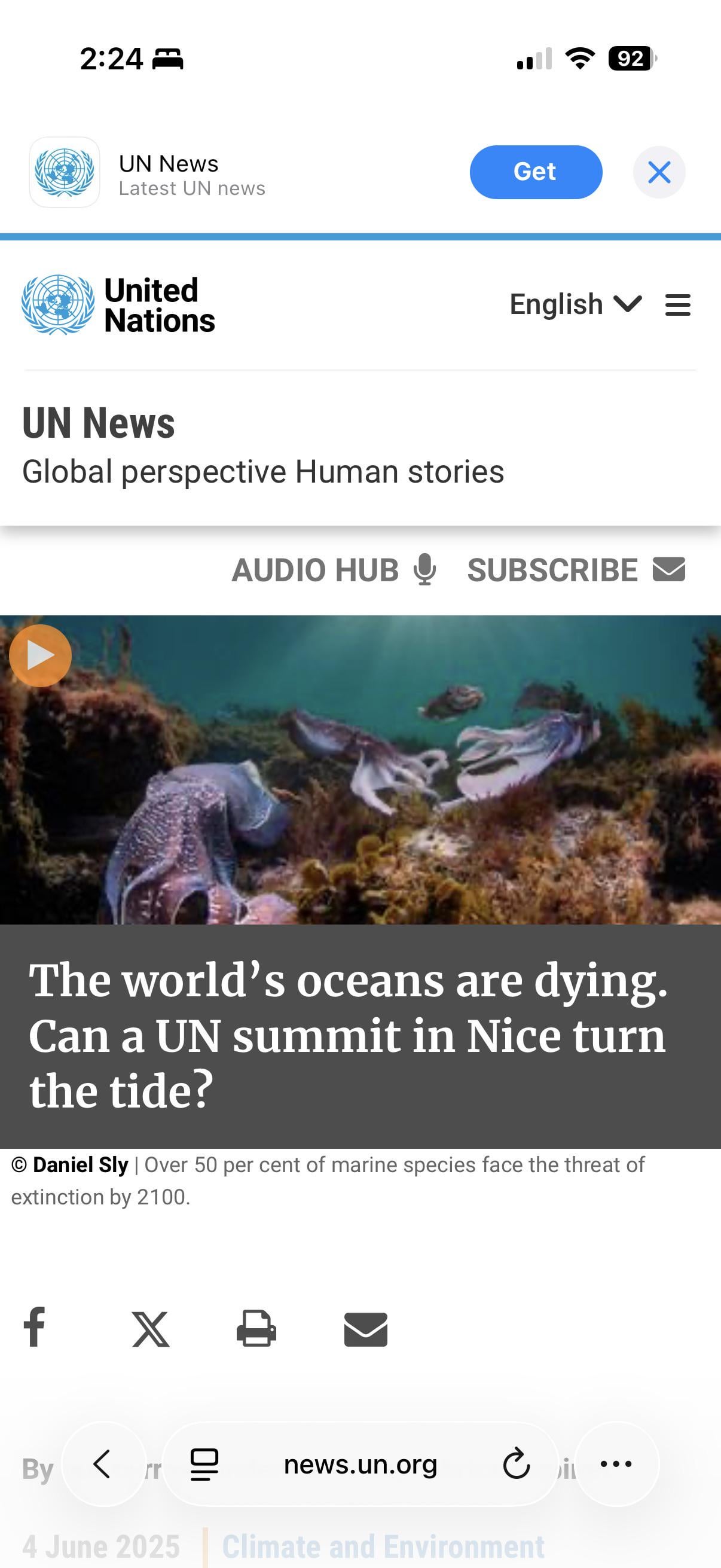
Task: Go back with browser back arrow
Action: click(x=102, y=1464)
